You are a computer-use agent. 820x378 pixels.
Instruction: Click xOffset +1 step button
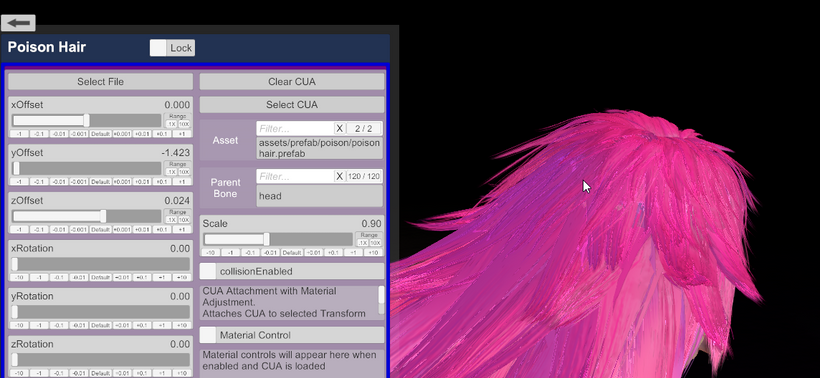(181, 134)
